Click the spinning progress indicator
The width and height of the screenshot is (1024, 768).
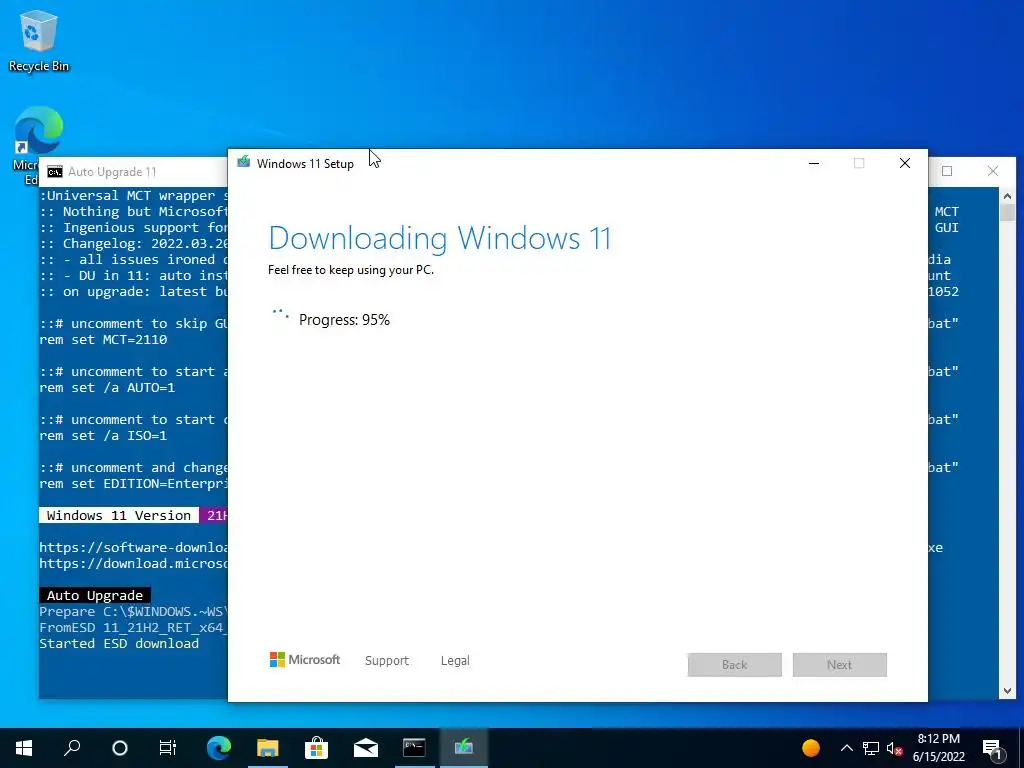point(280,315)
